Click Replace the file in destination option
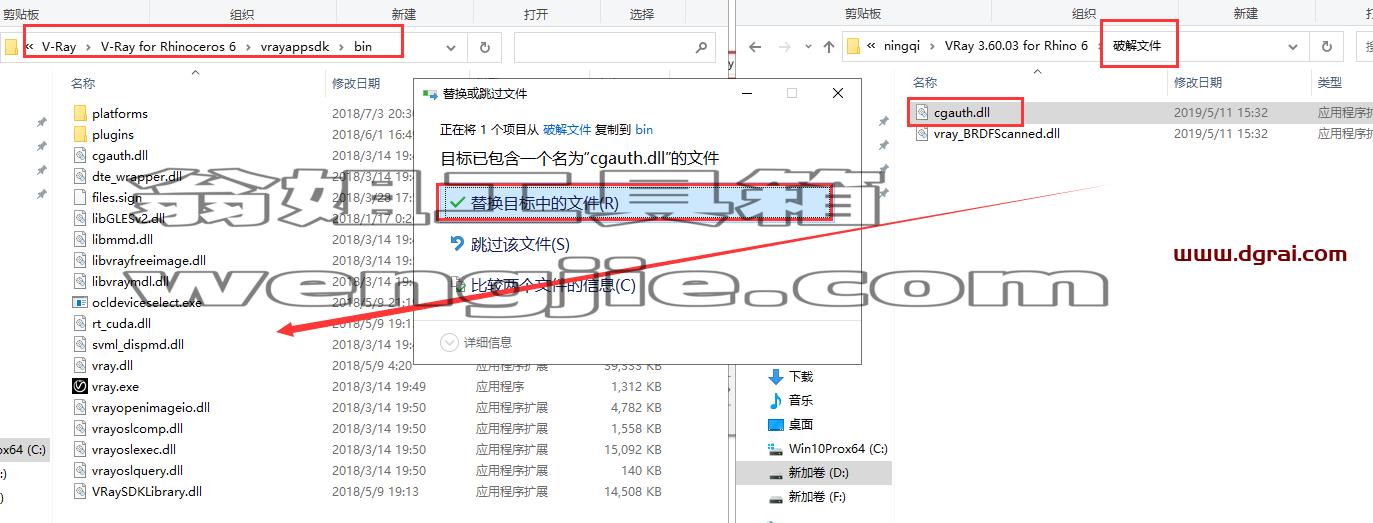The image size is (1373, 523). pyautogui.click(x=633, y=202)
